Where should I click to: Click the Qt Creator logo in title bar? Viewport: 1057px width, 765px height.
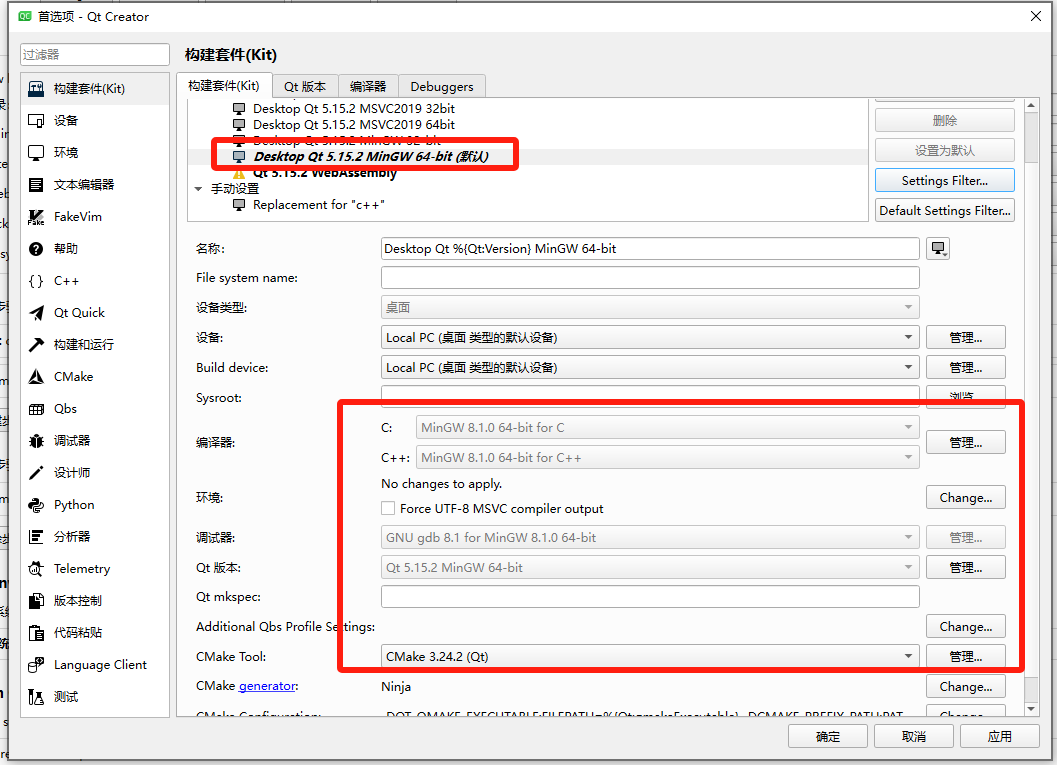coord(25,16)
